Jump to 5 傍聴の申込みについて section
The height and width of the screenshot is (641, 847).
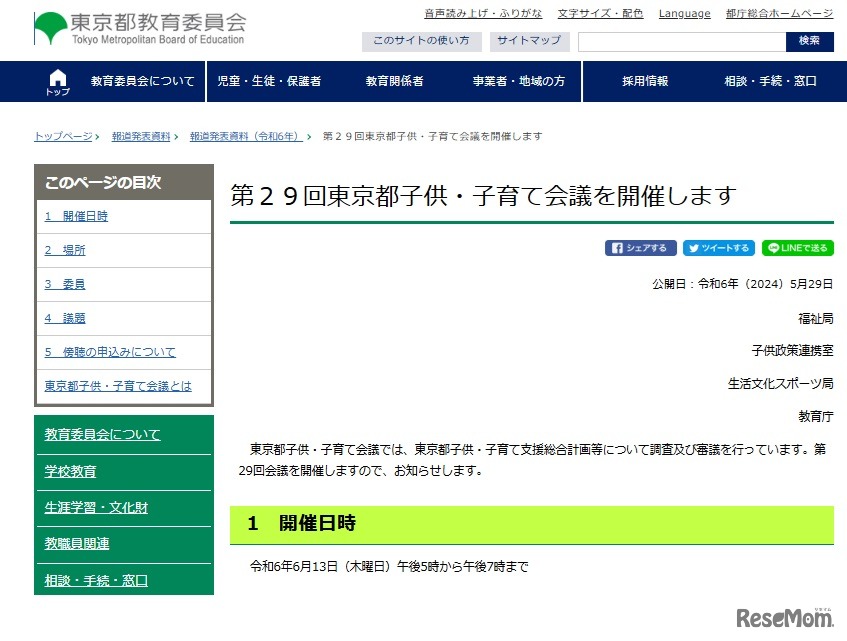tap(110, 352)
